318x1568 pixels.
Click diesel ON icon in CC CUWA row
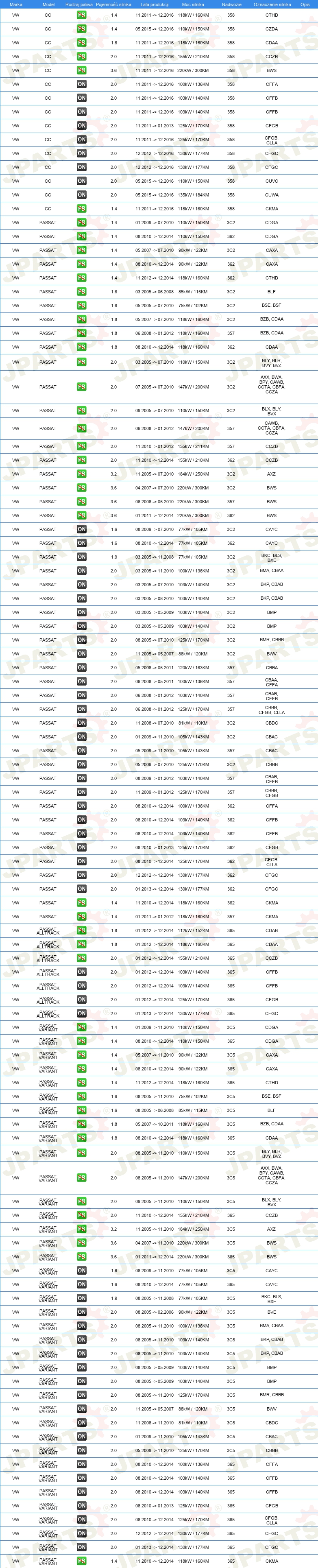[81, 195]
